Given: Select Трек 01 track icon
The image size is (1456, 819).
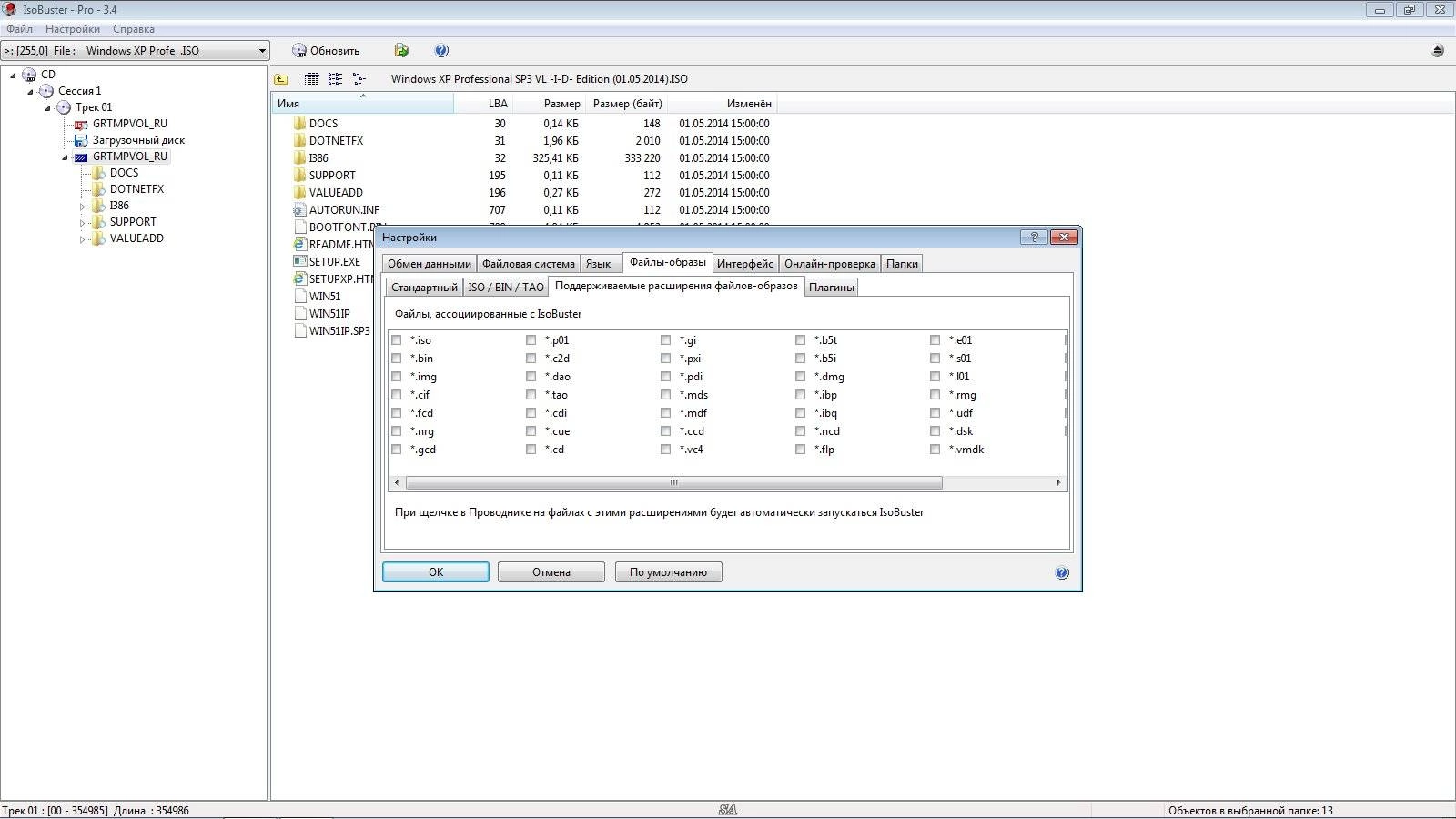Looking at the screenshot, I should [64, 107].
